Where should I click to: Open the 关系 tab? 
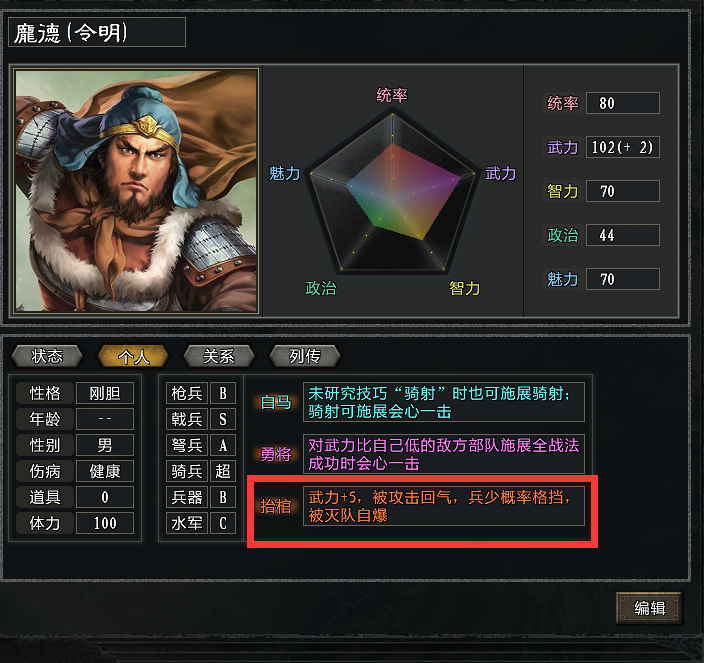(219, 356)
